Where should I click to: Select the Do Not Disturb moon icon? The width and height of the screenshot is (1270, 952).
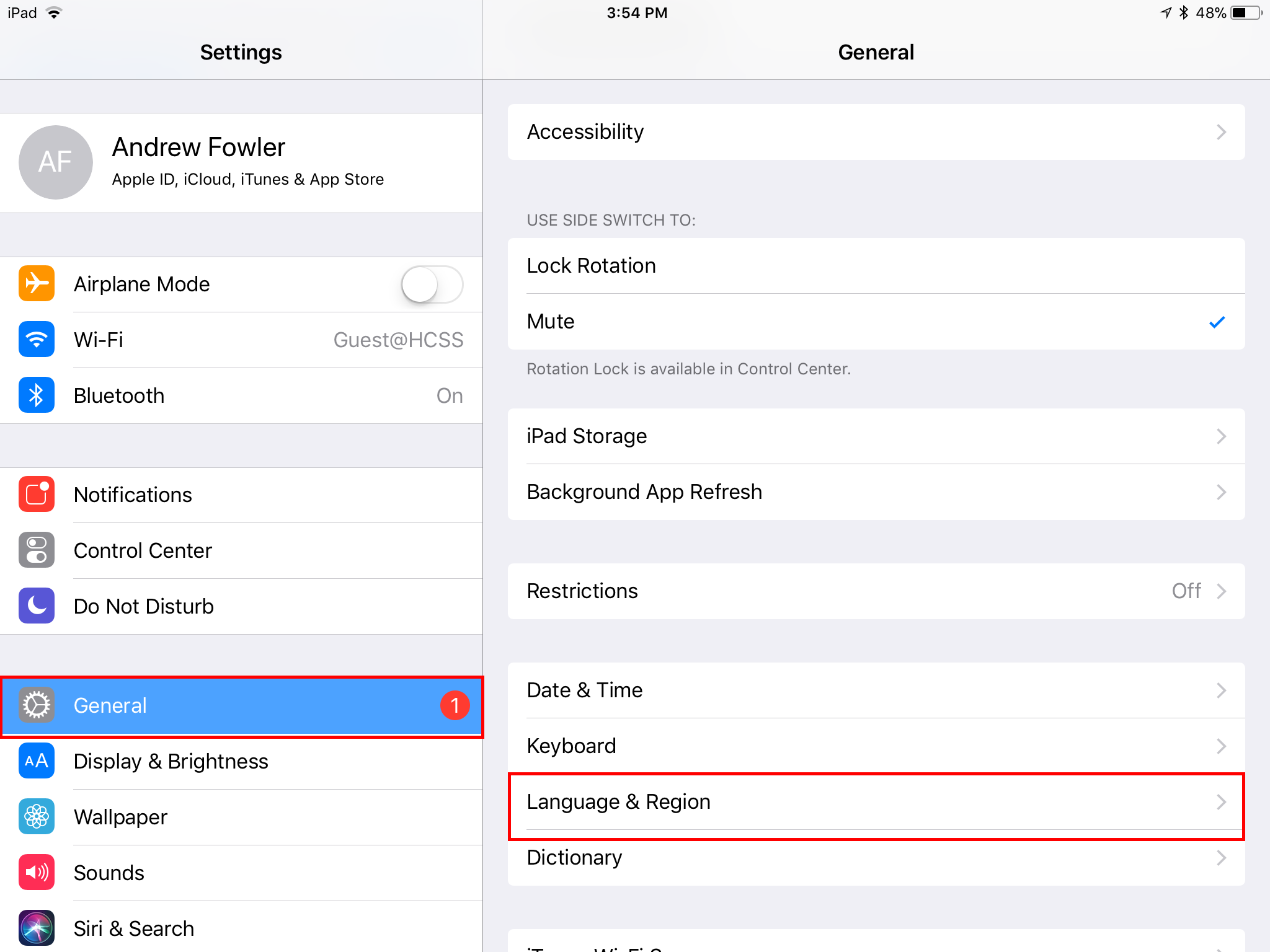point(37,606)
